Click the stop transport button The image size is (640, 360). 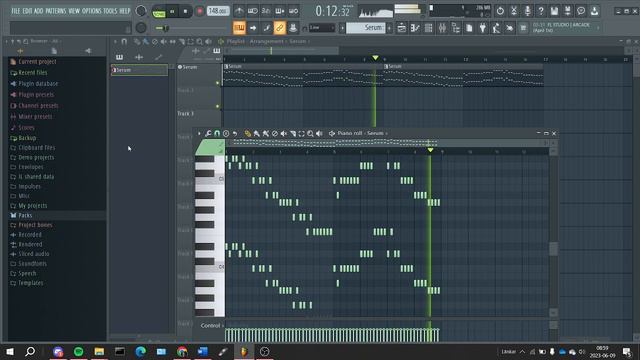tap(185, 11)
